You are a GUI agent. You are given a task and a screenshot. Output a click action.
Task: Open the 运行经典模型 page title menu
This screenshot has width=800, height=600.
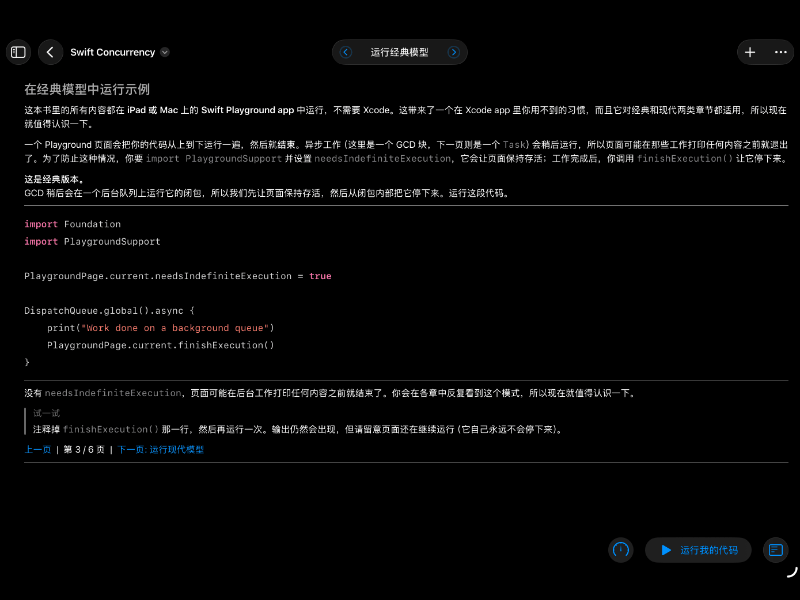point(399,52)
